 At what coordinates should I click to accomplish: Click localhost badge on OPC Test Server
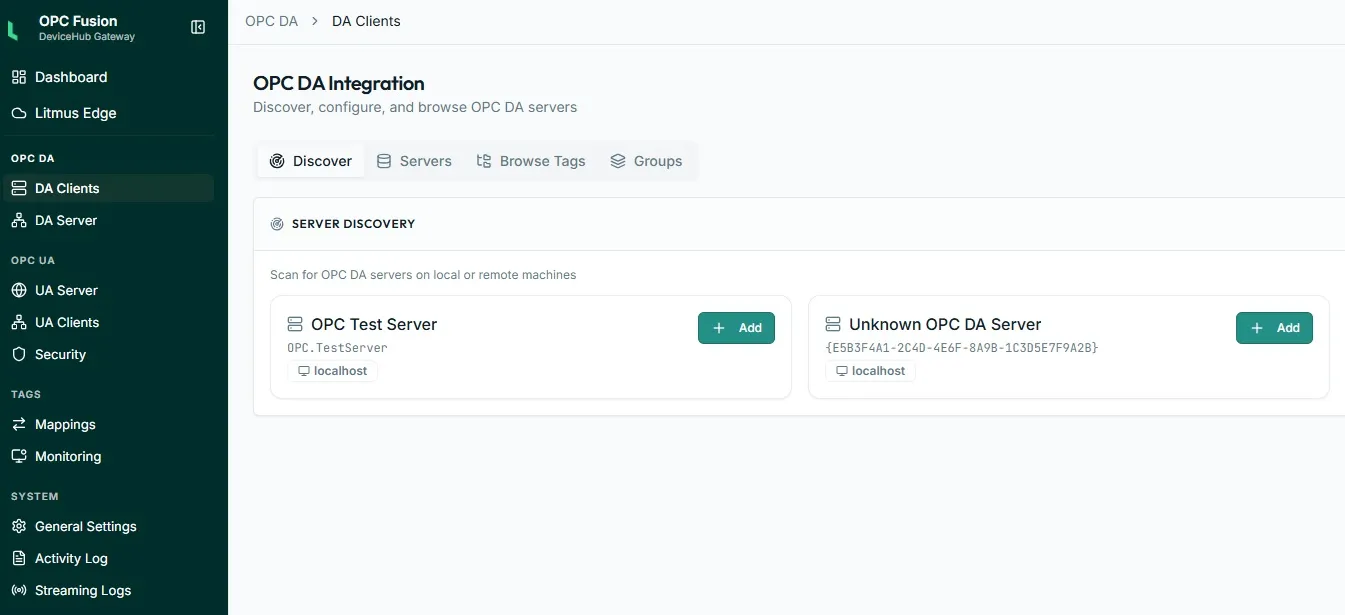coord(332,371)
